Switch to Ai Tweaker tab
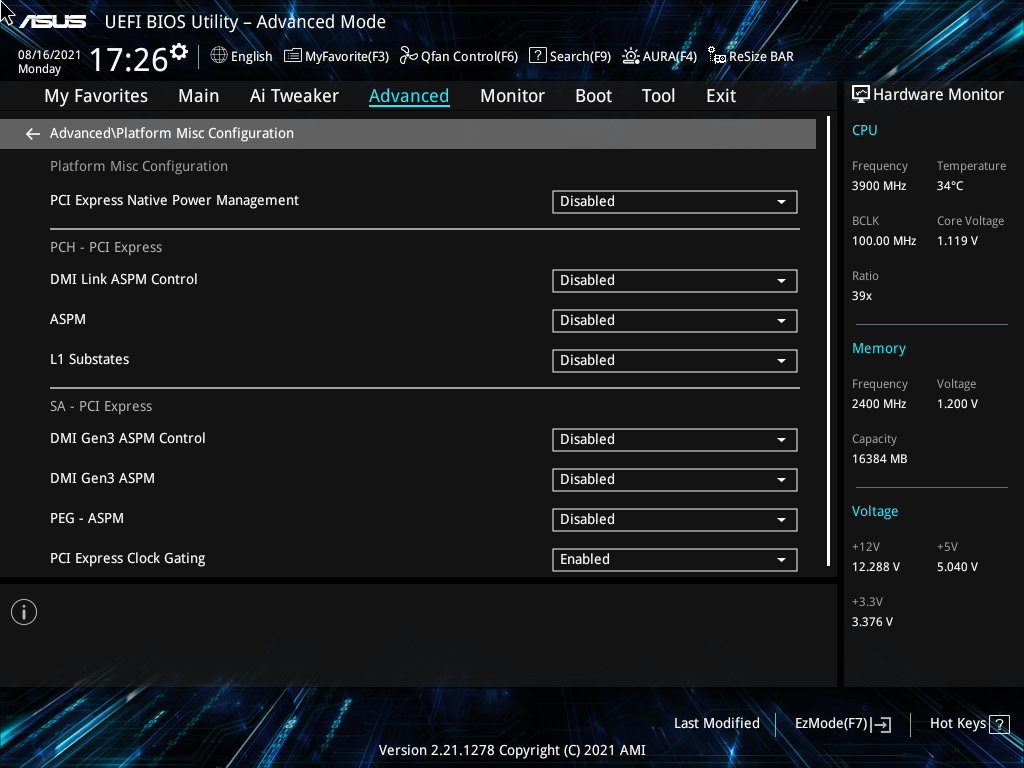The image size is (1024, 768). coord(294,96)
